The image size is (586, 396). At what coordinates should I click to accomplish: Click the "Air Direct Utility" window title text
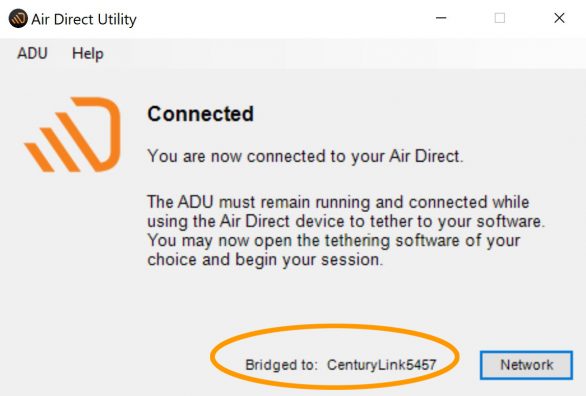coord(84,19)
